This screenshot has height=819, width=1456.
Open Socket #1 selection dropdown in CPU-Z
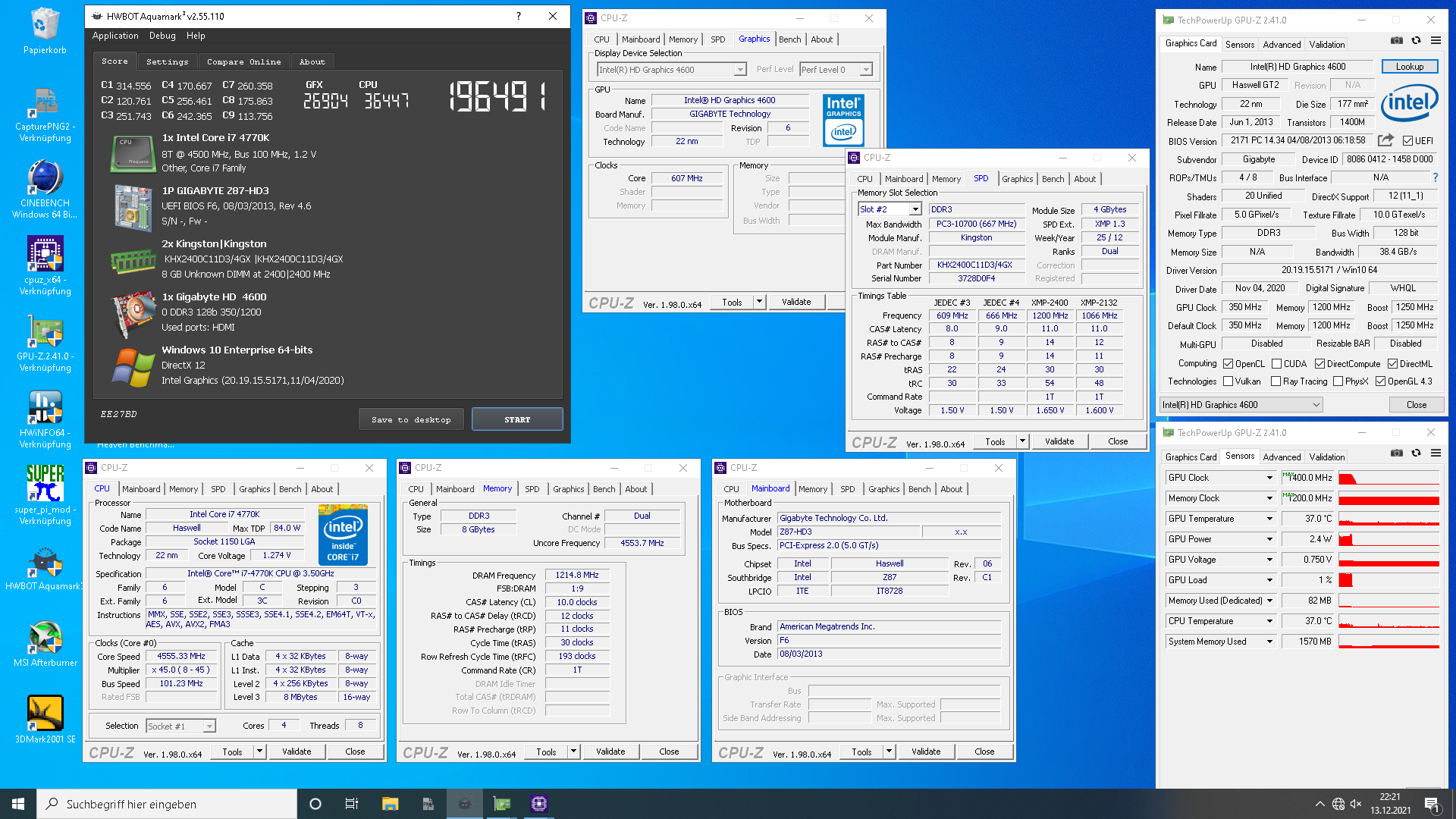coord(180,726)
